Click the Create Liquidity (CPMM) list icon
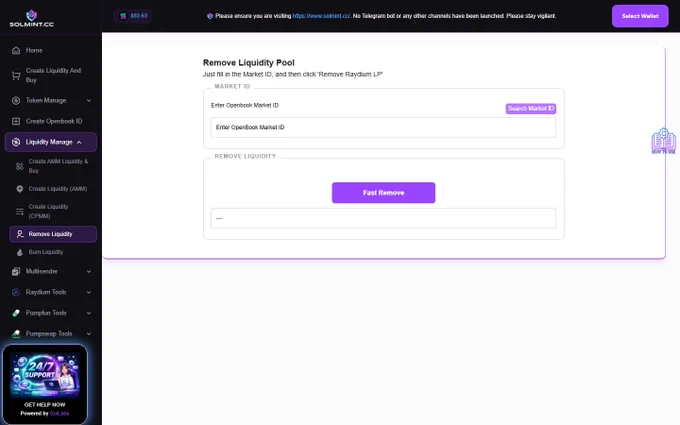Image resolution: width=680 pixels, height=425 pixels. tap(20, 212)
